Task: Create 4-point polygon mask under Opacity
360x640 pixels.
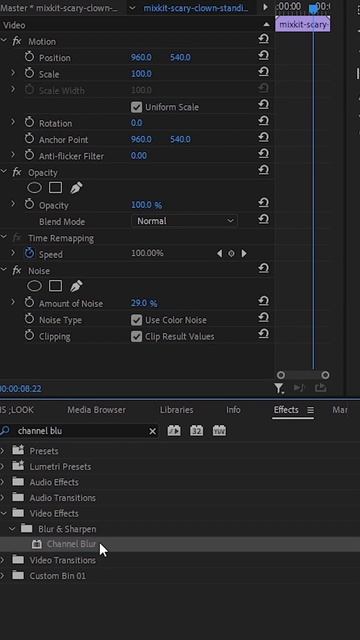Action: pyautogui.click(x=56, y=188)
